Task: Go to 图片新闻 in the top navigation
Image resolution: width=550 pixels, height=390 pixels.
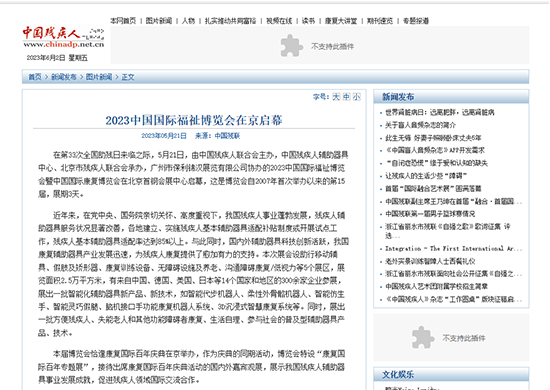Action: coord(159,21)
